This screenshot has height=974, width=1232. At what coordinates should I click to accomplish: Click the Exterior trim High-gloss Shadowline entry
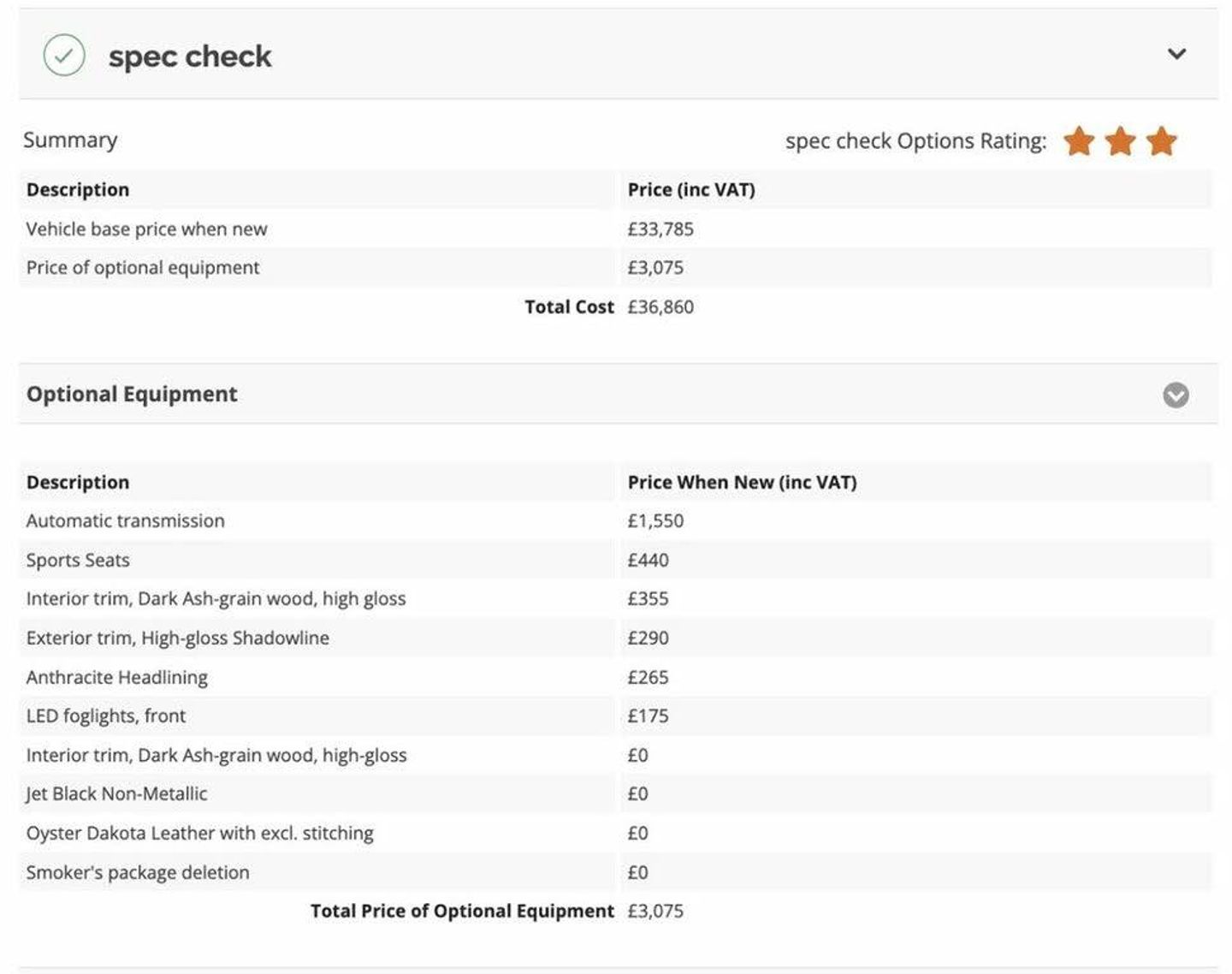click(178, 638)
